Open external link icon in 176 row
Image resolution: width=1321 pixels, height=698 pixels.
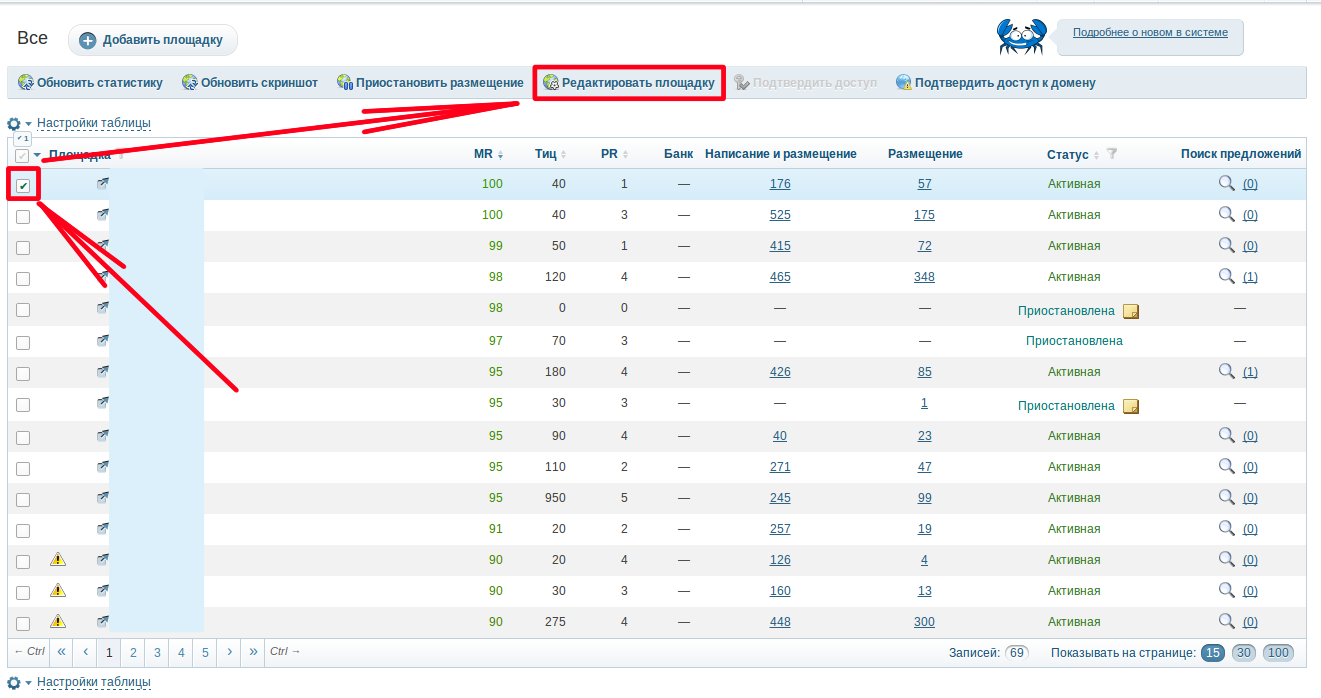pos(102,184)
